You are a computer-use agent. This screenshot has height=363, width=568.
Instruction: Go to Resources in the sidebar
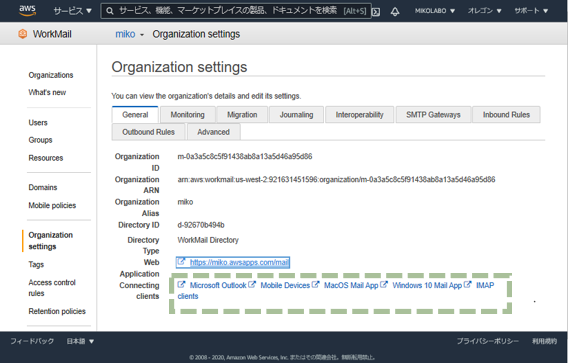(x=46, y=158)
